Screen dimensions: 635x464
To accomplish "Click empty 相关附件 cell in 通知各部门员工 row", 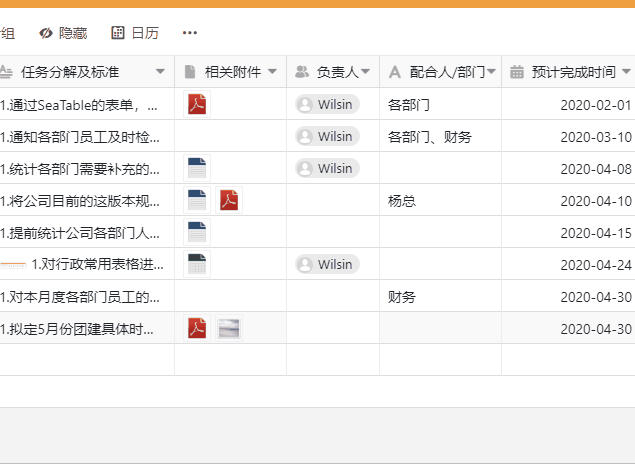I will [230, 136].
